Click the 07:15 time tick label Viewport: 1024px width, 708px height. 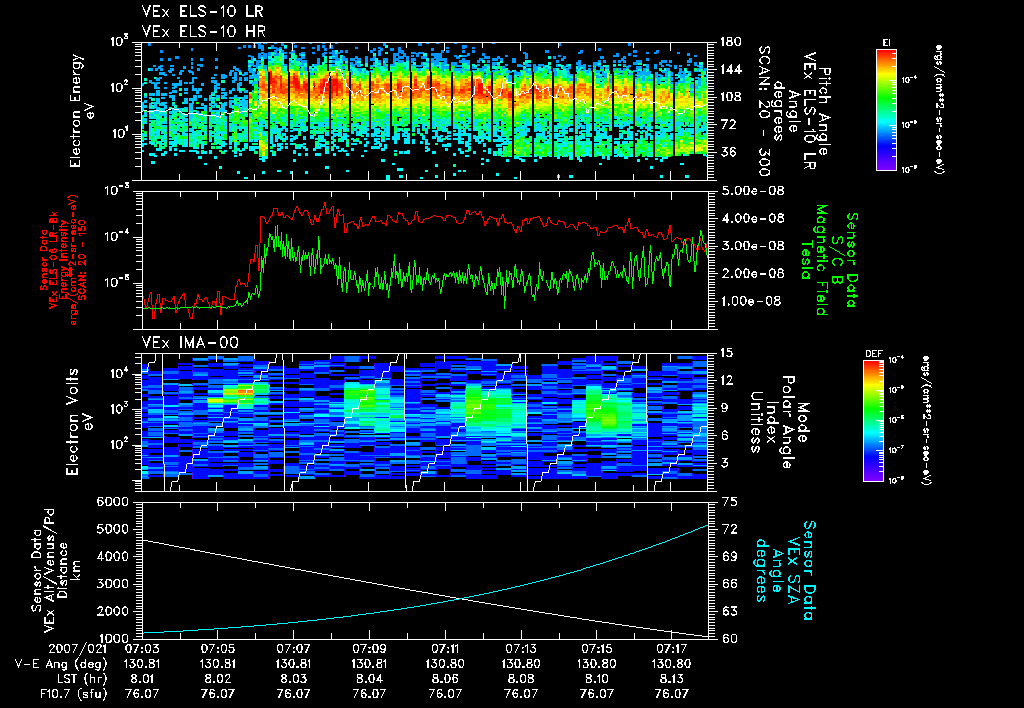coord(596,649)
